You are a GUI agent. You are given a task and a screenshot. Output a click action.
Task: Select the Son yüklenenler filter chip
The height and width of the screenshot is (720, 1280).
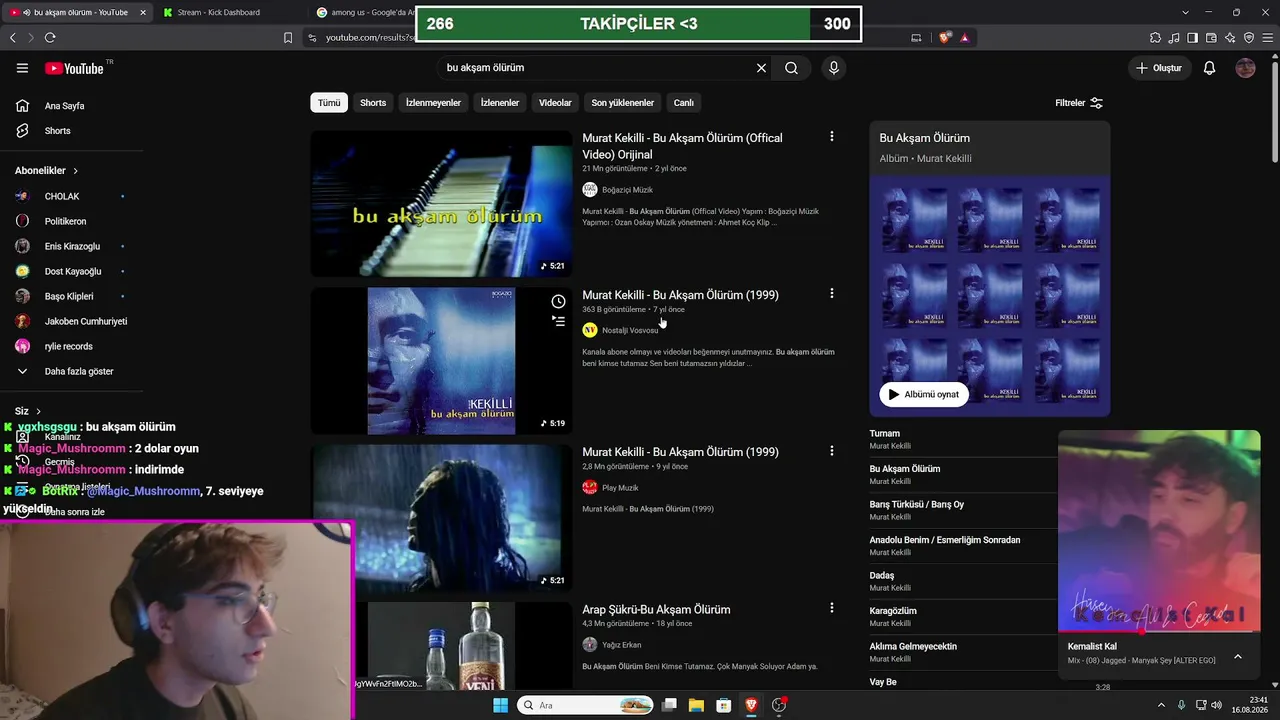(x=622, y=103)
